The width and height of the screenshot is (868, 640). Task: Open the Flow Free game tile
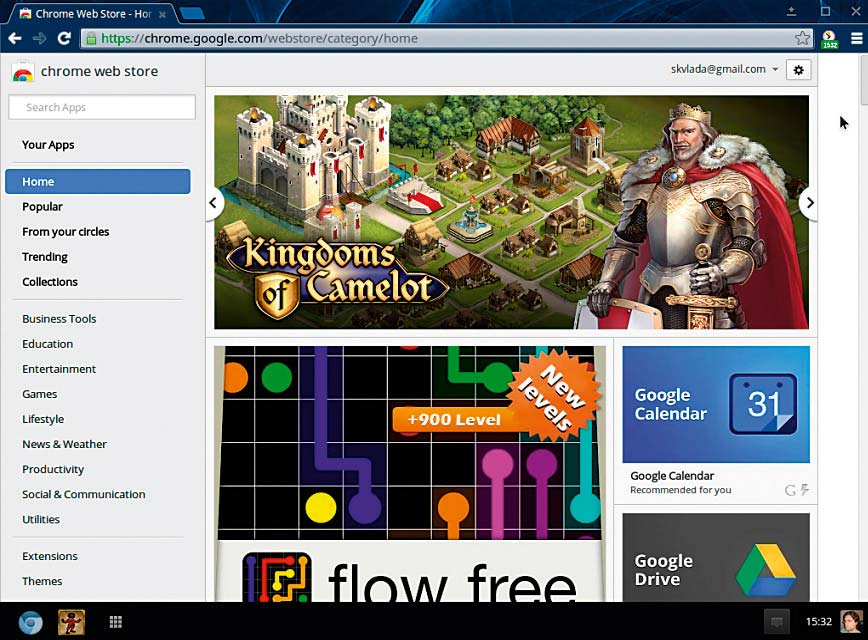coord(410,474)
